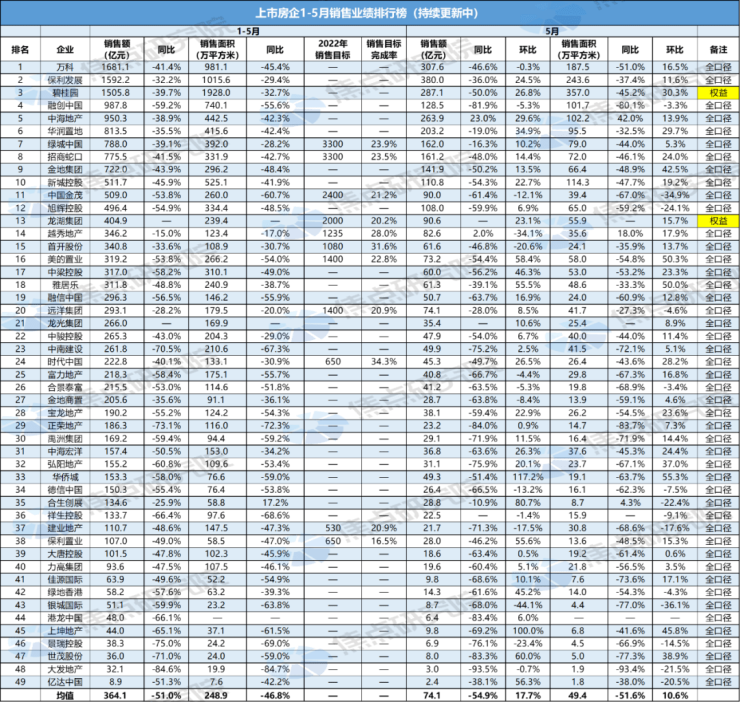The width and height of the screenshot is (740, 702).
Task: Select 大唐控股 company cell
Action: click(65, 554)
